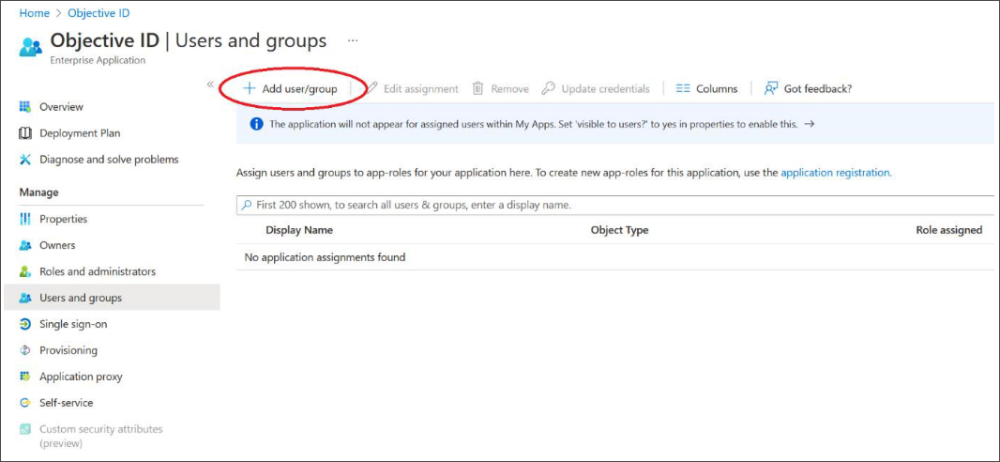Viewport: 1000px width, 462px height.
Task: Collapse the left sidebar with the double chevron
Action: tap(210, 85)
